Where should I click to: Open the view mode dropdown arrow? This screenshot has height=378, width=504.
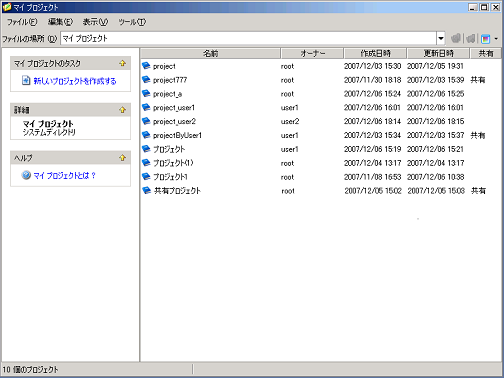coord(496,39)
